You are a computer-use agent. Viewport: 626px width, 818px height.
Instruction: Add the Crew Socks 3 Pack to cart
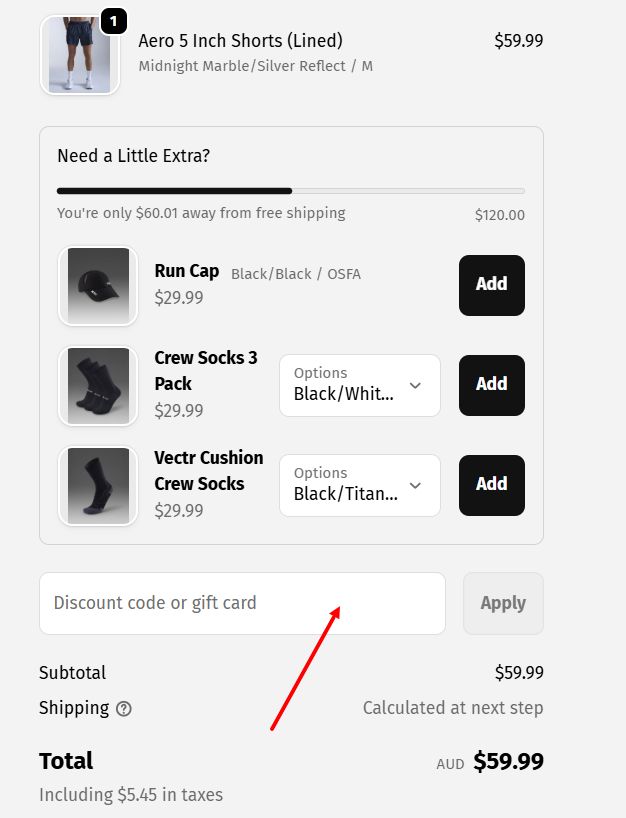pos(491,385)
